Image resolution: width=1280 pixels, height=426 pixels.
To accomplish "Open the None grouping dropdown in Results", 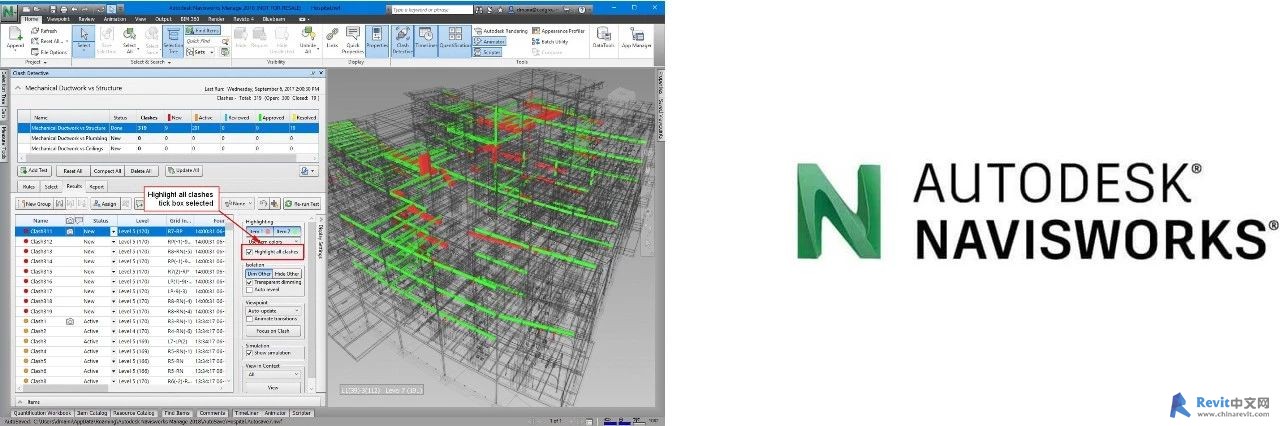I will [238, 203].
